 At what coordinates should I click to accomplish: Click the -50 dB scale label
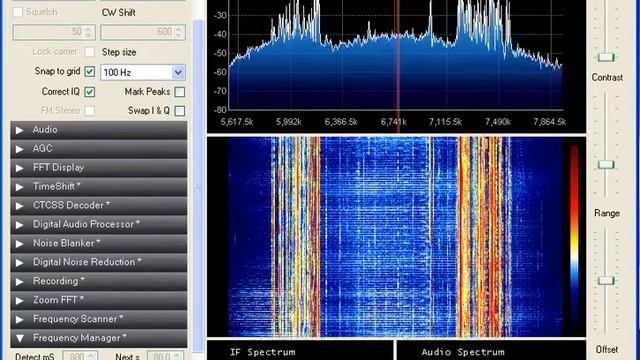click(220, 53)
